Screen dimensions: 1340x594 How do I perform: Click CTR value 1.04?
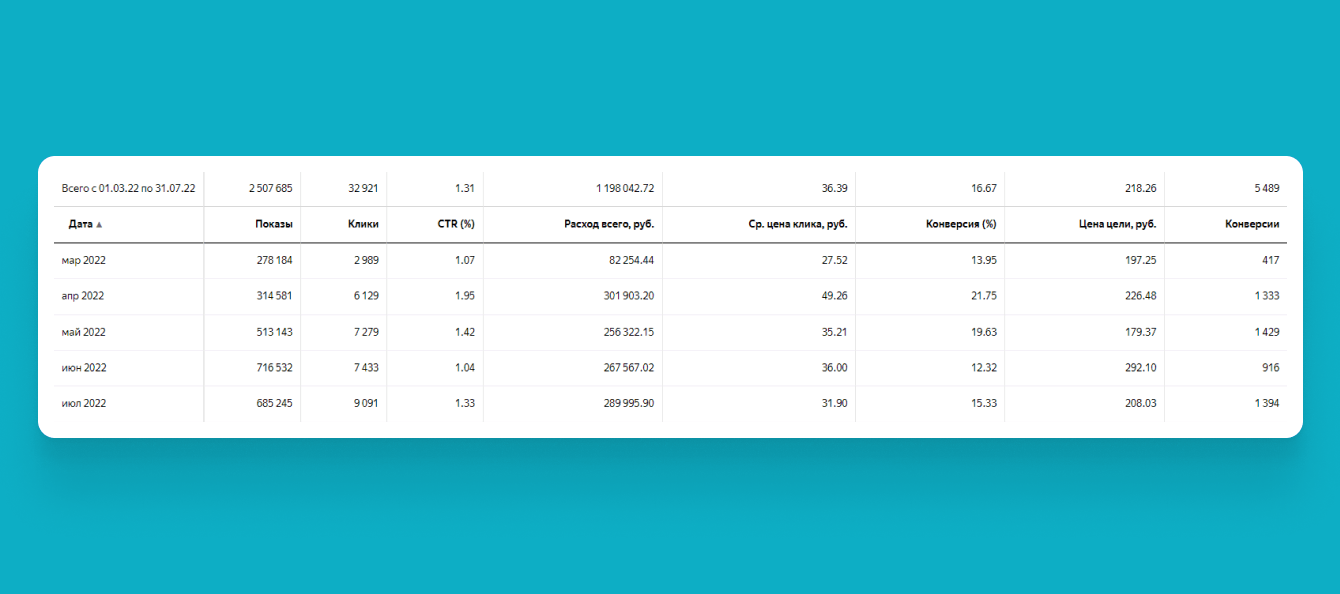(x=465, y=368)
